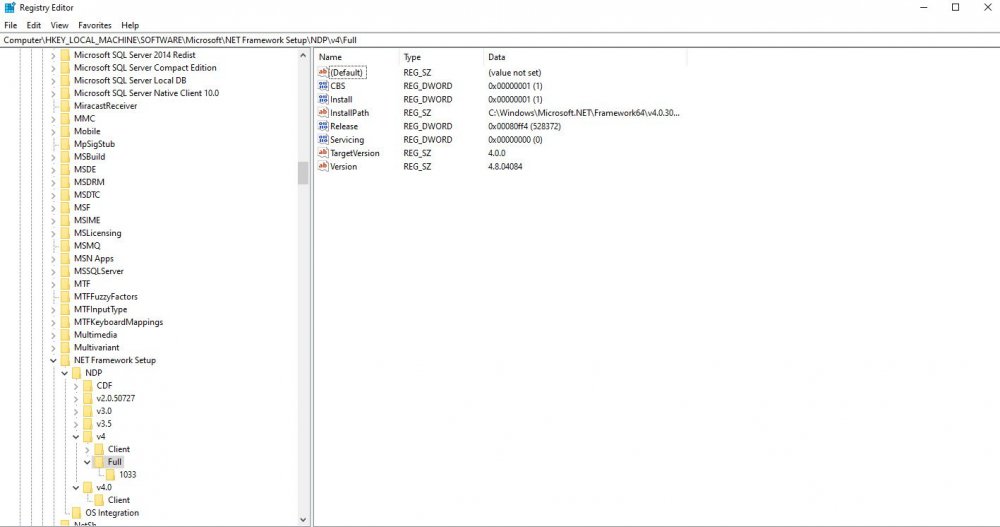The height and width of the screenshot is (527, 1000).
Task: Select the MSN Apps key
Action: tap(93, 258)
